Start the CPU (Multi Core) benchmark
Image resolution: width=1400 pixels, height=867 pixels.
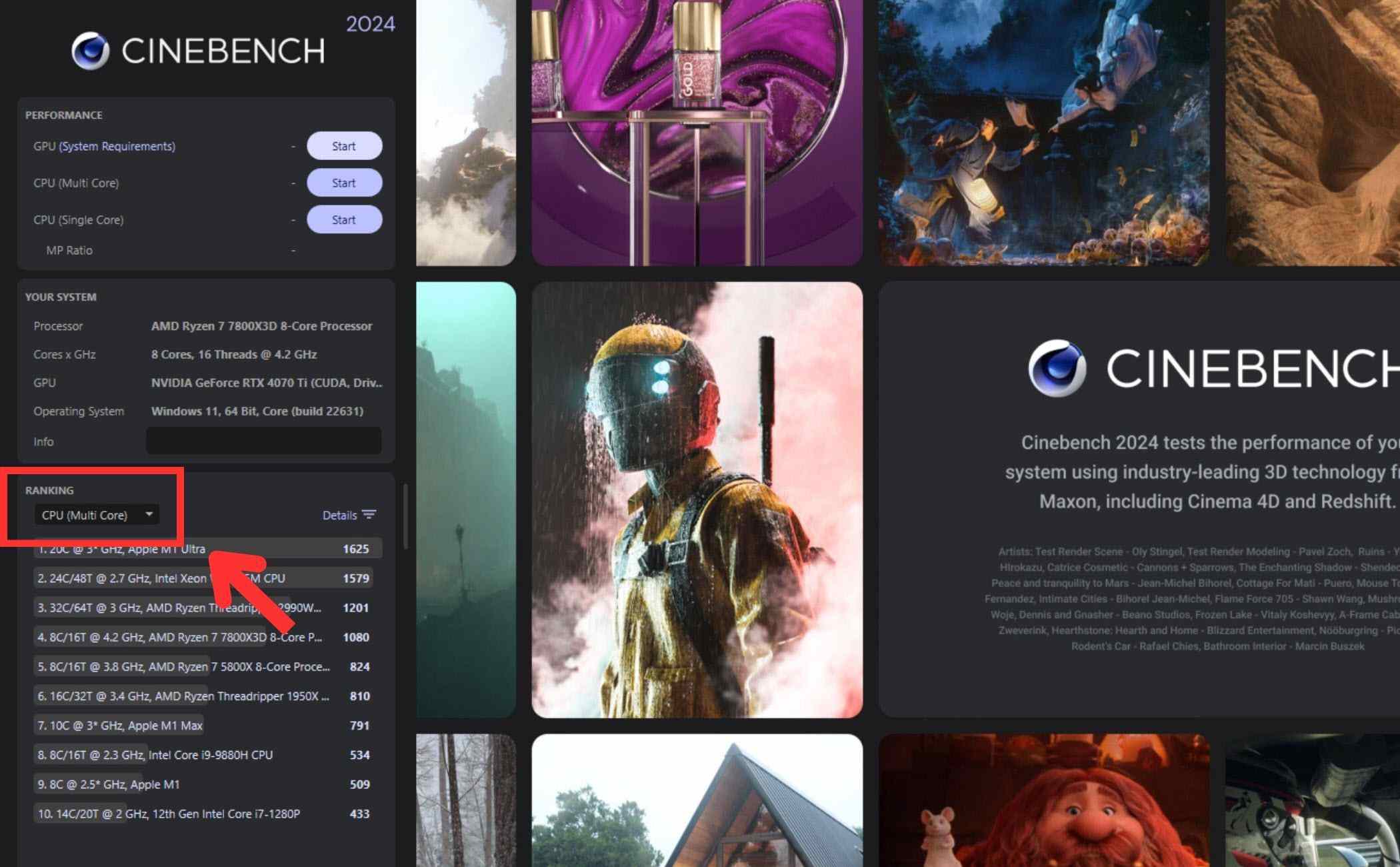tap(344, 183)
